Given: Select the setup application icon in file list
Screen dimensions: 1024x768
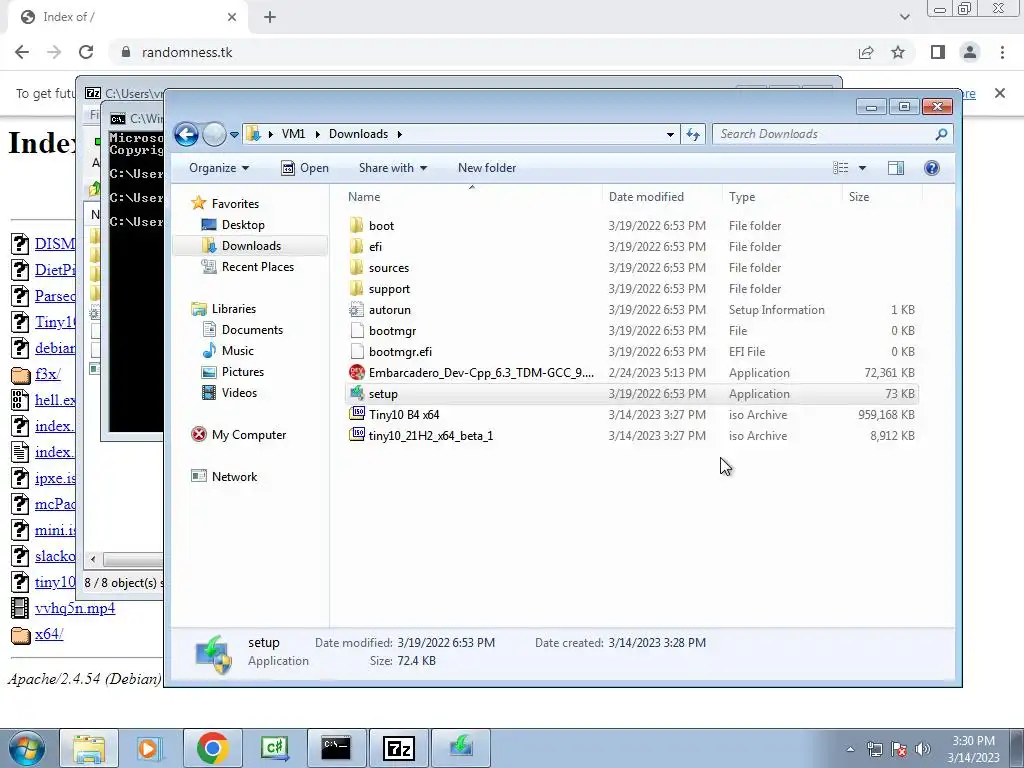Looking at the screenshot, I should pyautogui.click(x=357, y=393).
